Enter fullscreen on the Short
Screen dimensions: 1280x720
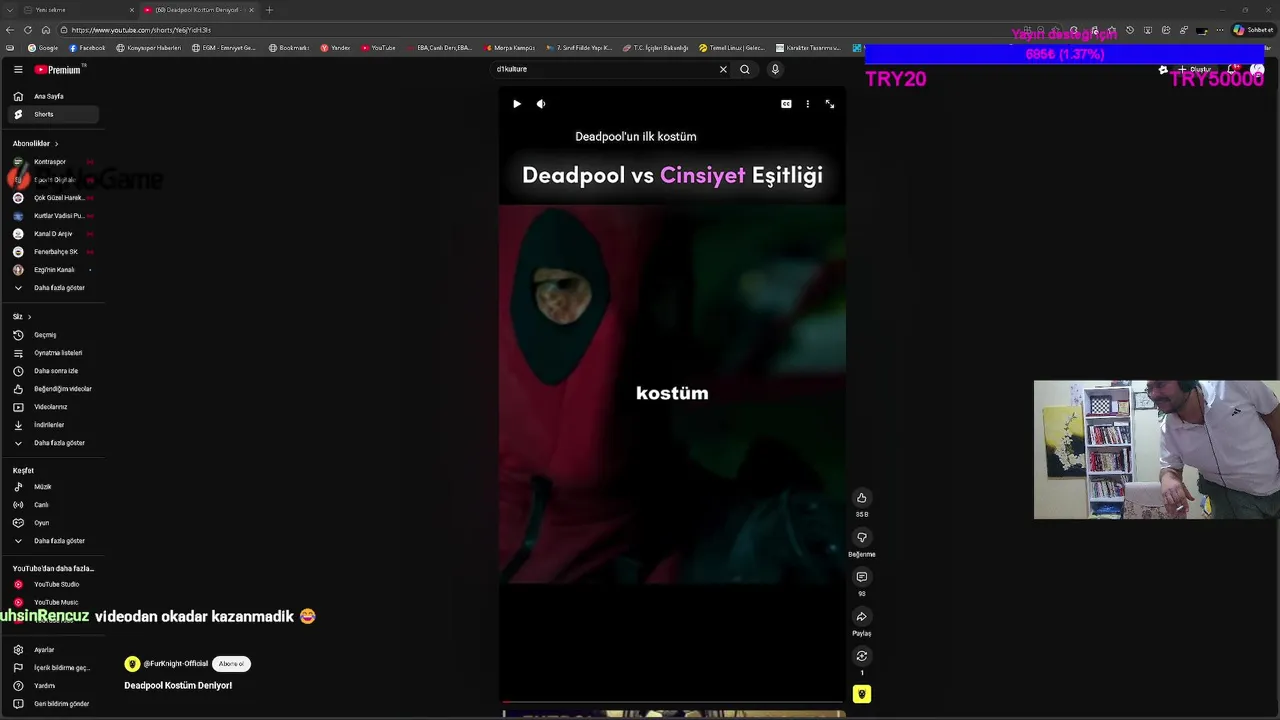(x=830, y=104)
